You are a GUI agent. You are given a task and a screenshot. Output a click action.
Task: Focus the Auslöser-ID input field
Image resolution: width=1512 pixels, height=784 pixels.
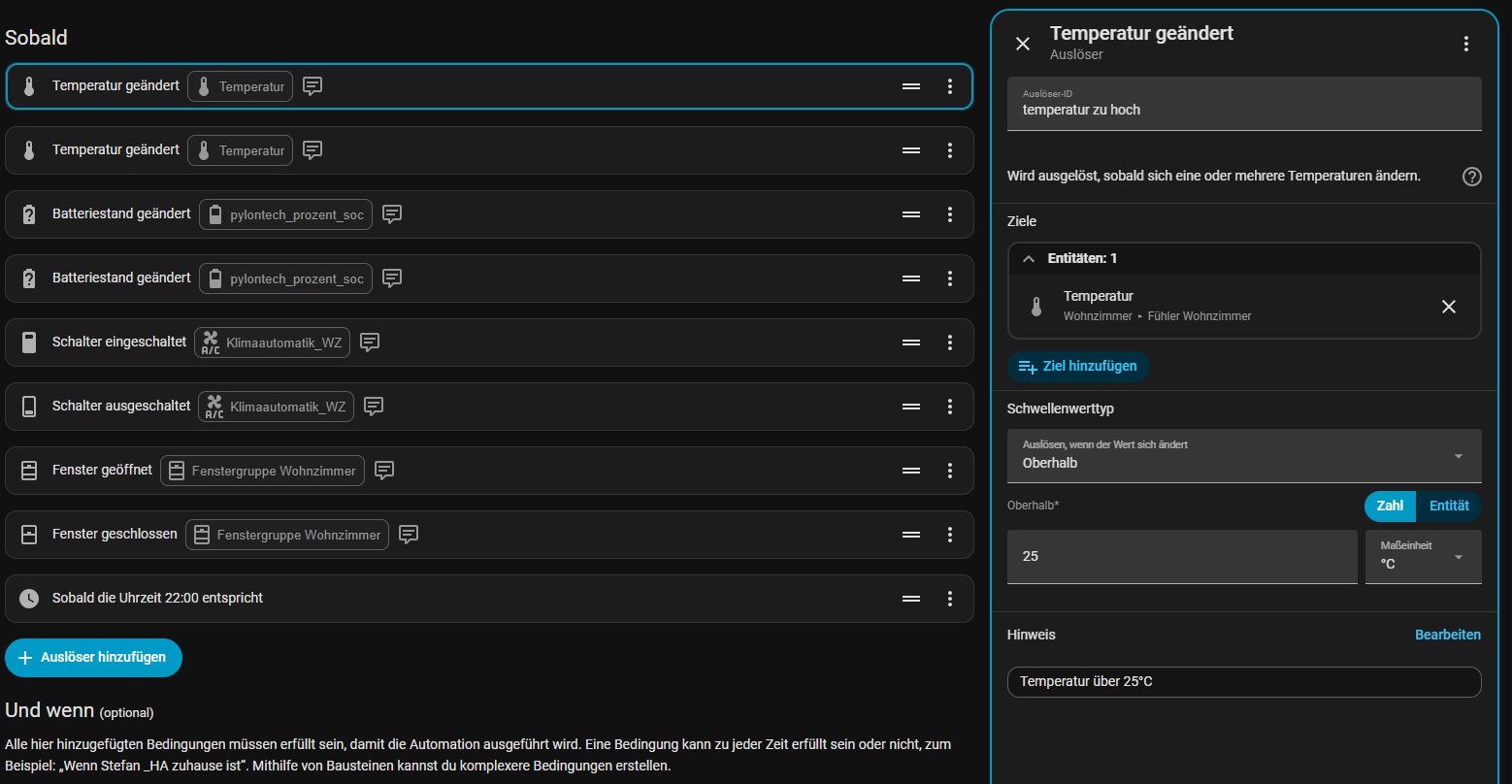pos(1244,104)
